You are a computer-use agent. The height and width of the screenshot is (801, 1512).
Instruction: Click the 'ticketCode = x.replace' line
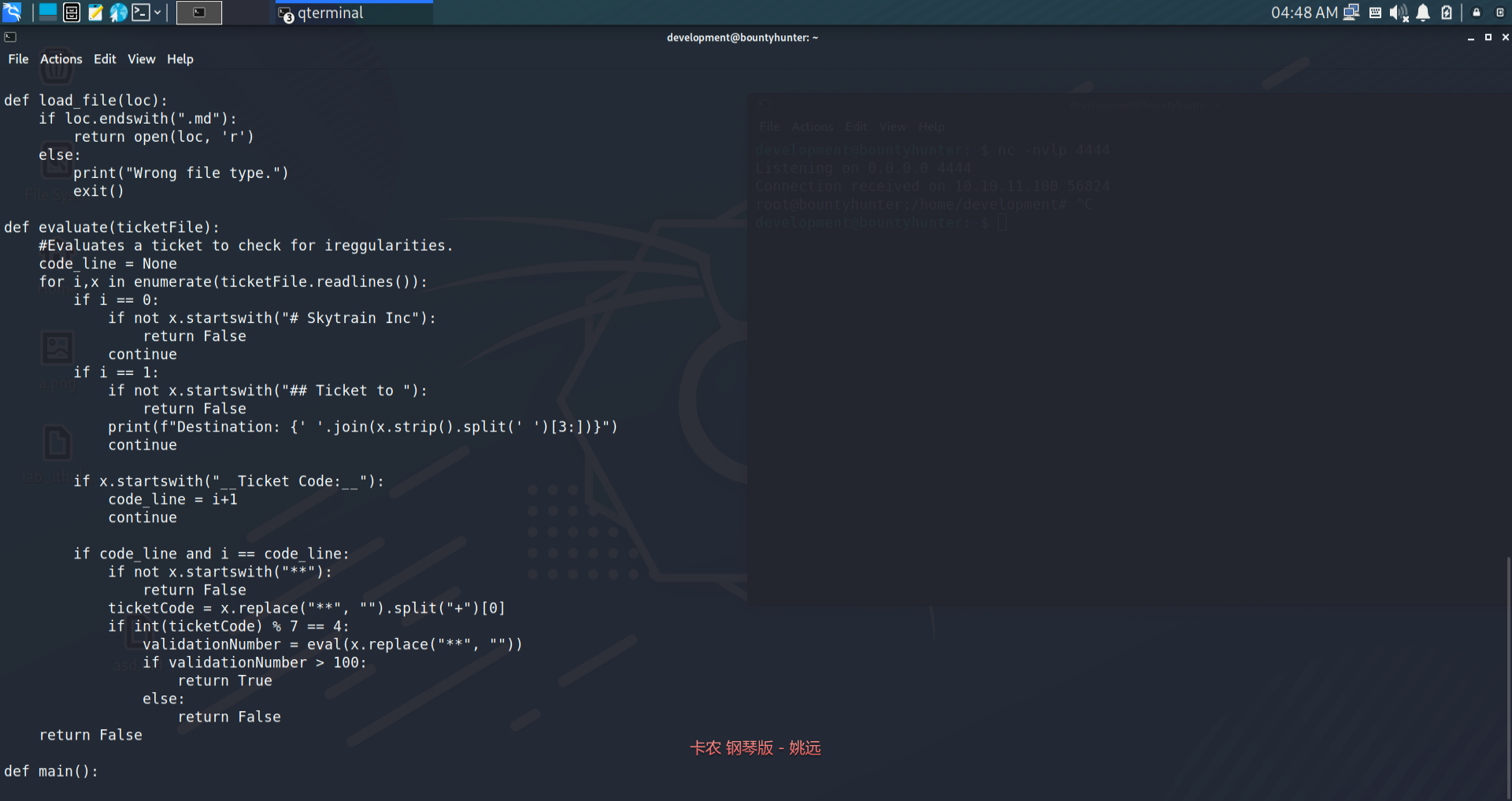(306, 608)
